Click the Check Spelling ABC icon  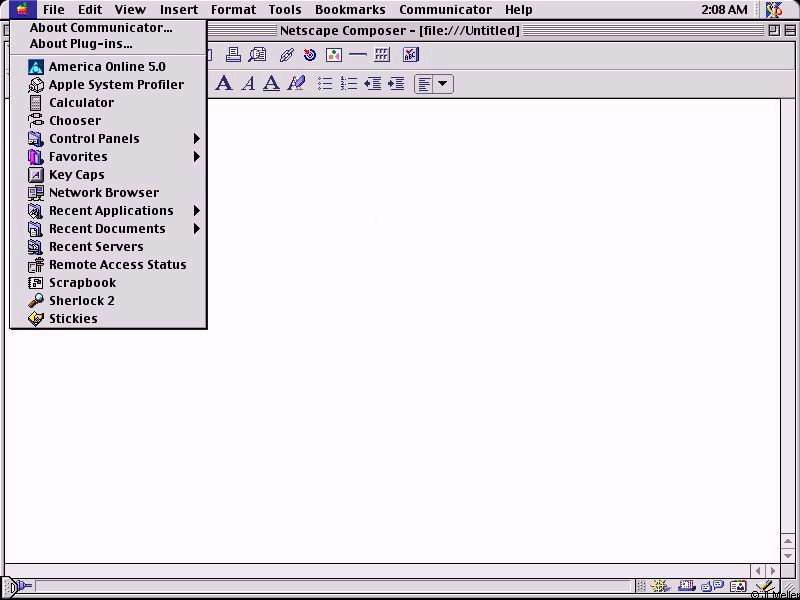410,55
